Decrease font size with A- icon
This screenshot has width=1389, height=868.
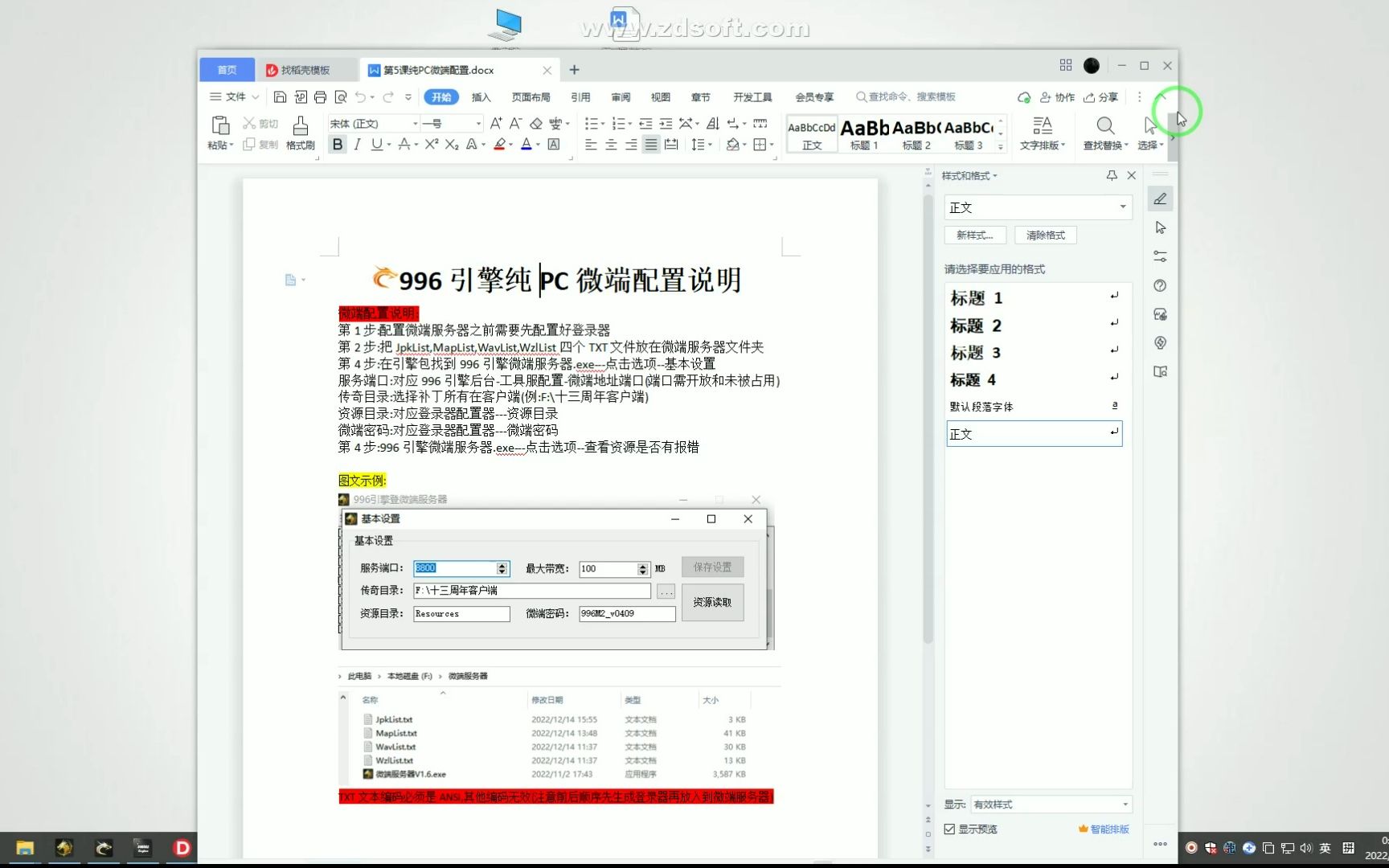(515, 123)
